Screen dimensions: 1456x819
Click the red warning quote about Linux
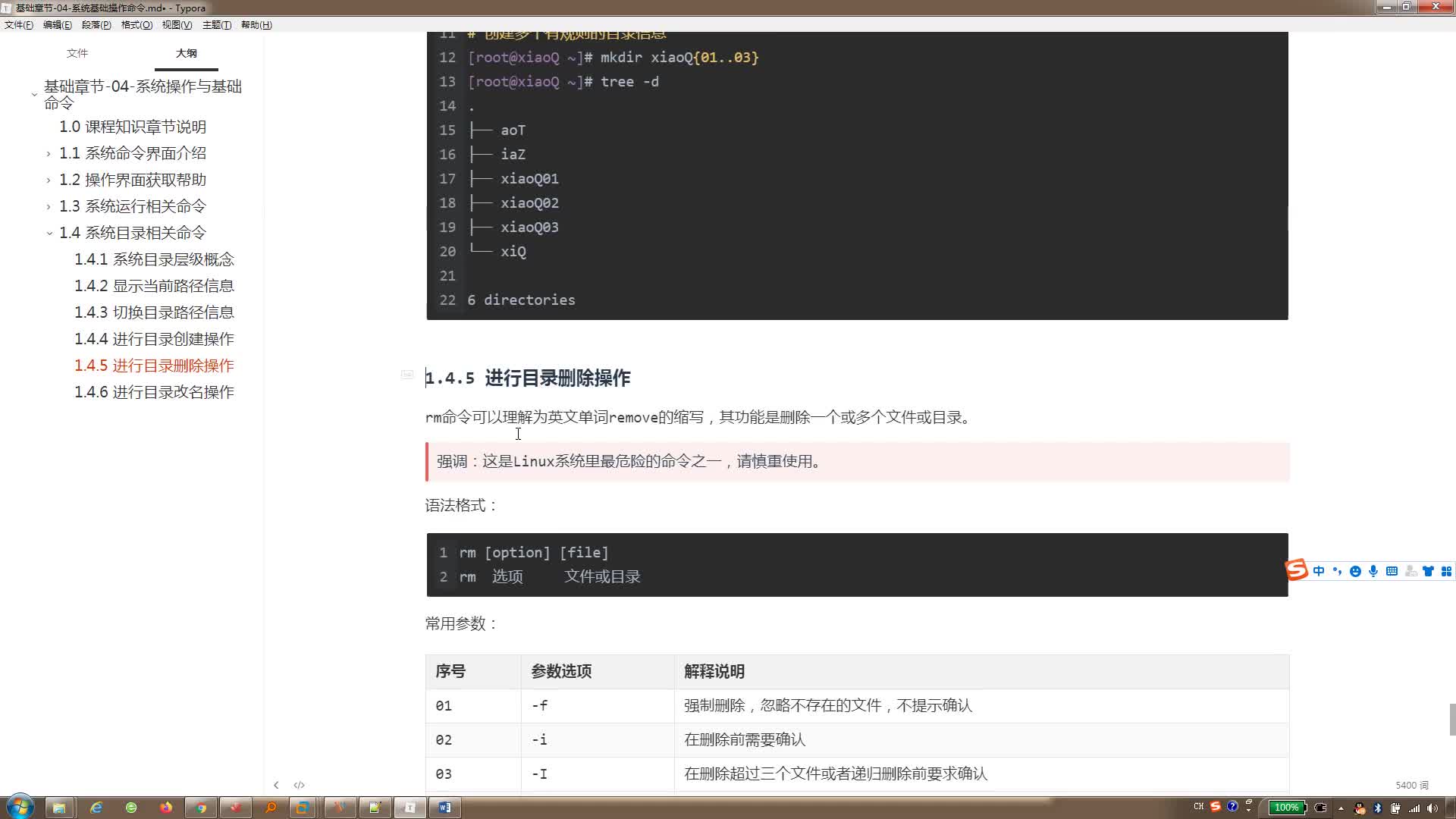point(858,462)
